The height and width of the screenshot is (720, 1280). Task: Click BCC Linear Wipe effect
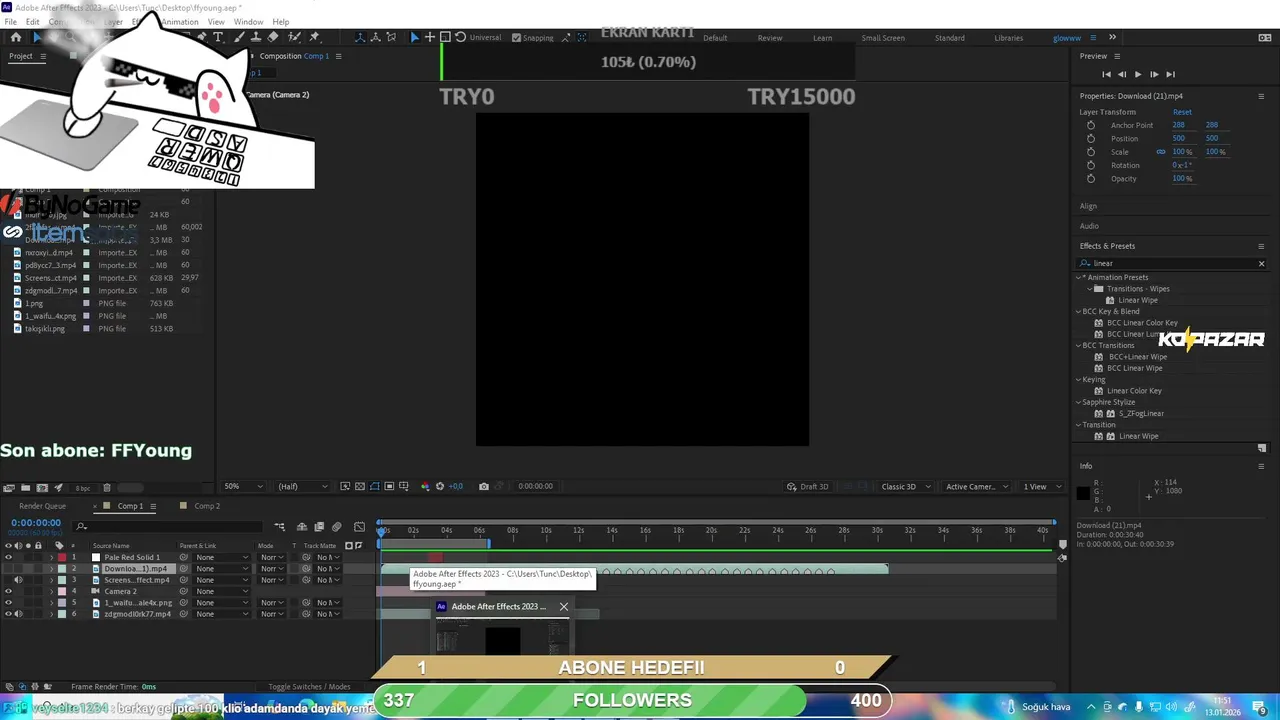[x=1134, y=368]
